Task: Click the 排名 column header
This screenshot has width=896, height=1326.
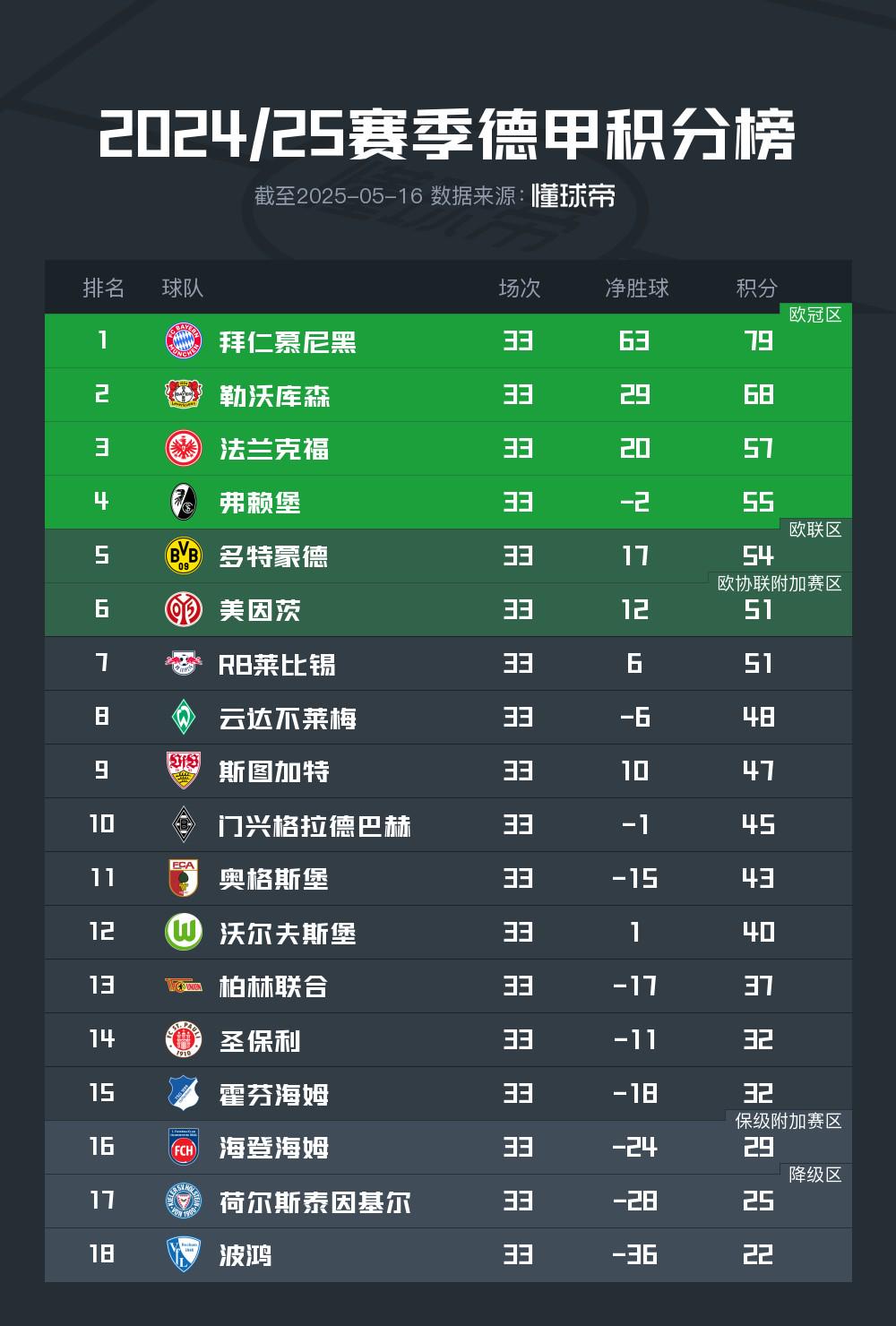Action: pyautogui.click(x=103, y=288)
